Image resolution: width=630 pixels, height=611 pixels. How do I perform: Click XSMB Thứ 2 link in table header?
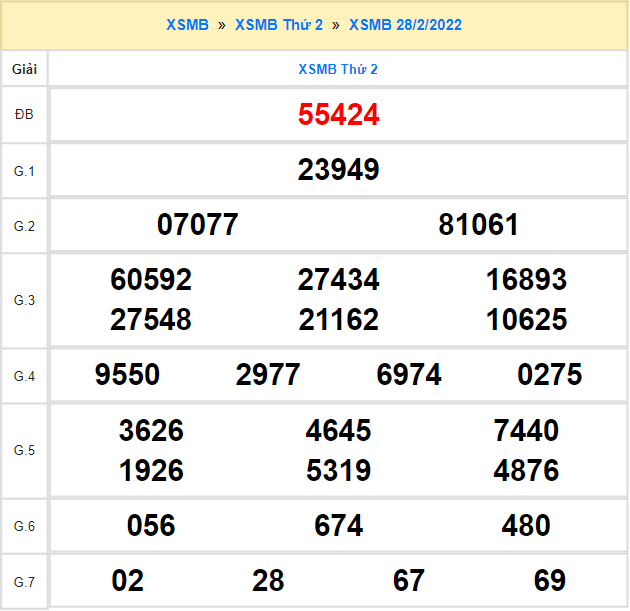[x=338, y=69]
